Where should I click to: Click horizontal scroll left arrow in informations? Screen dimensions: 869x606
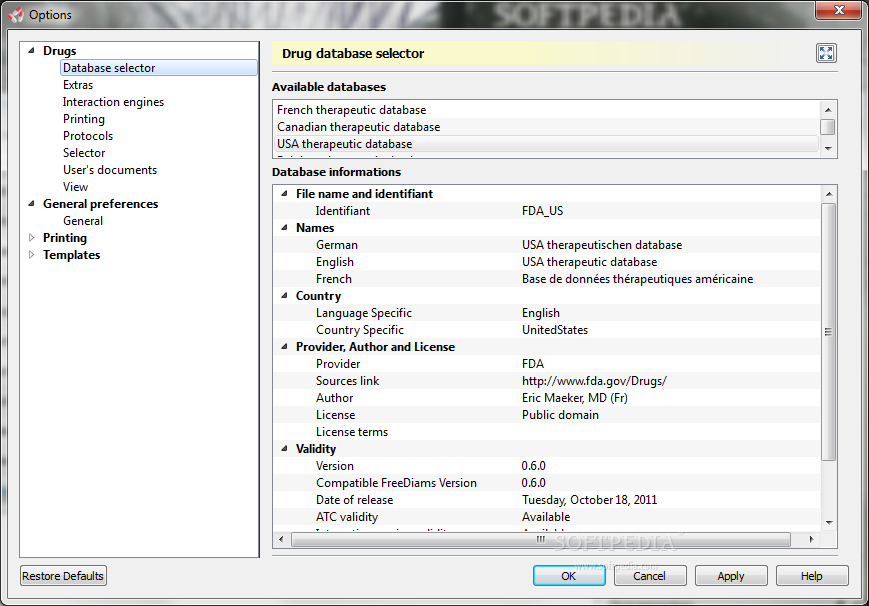281,539
